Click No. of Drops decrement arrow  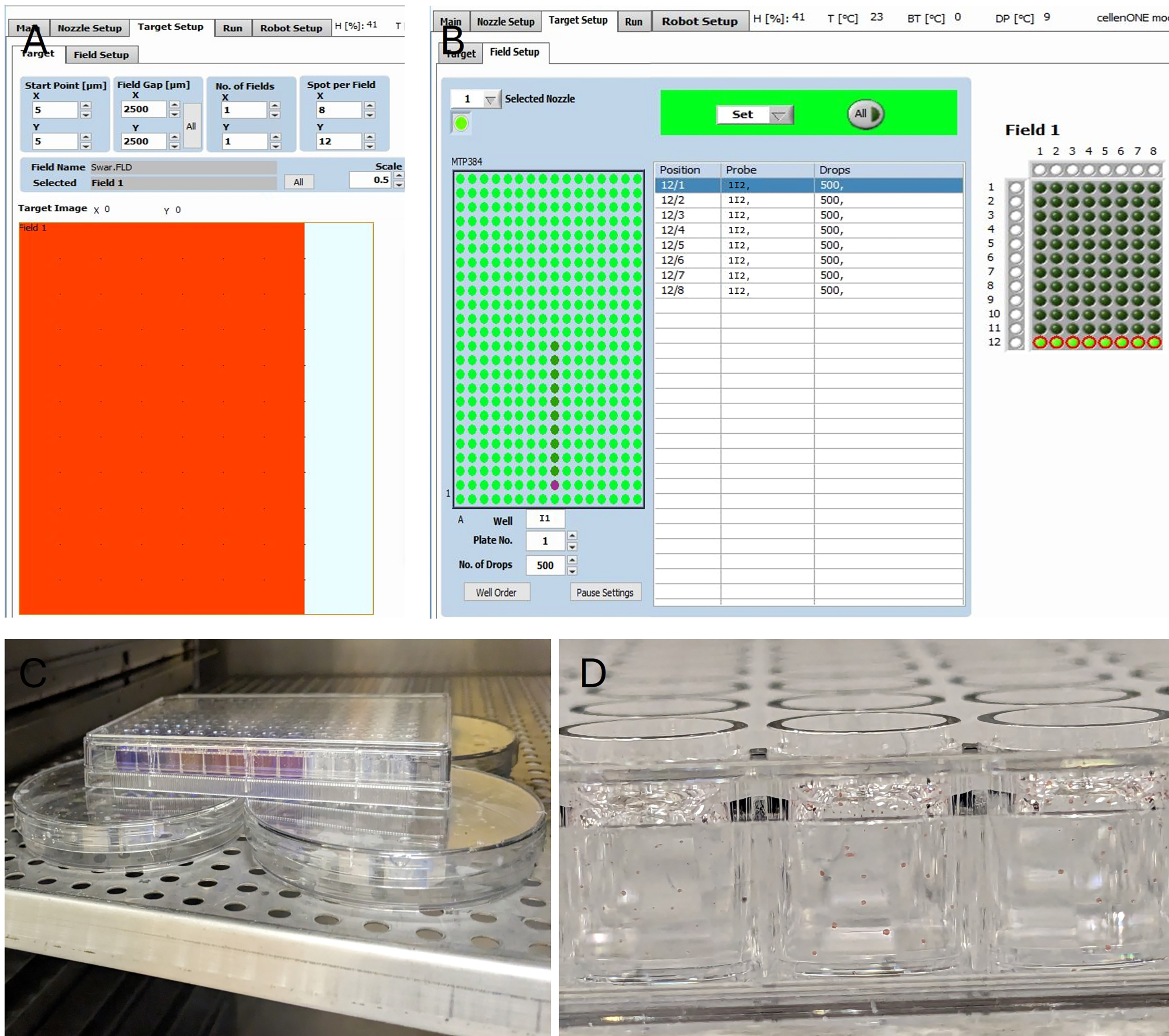[x=572, y=571]
